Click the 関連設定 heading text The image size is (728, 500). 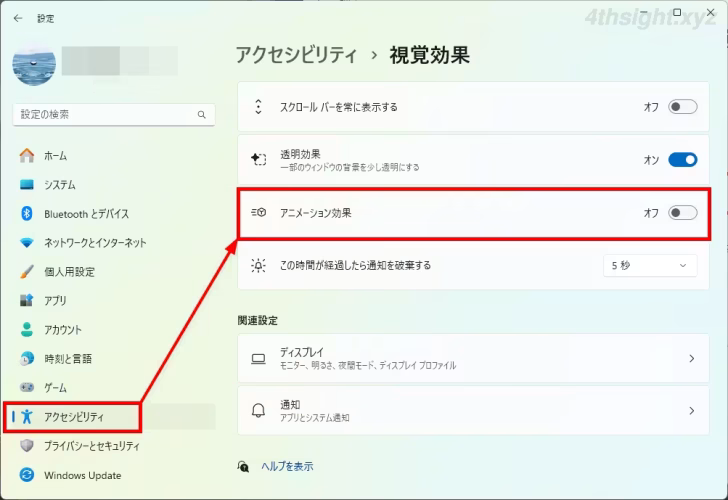[x=258, y=320]
